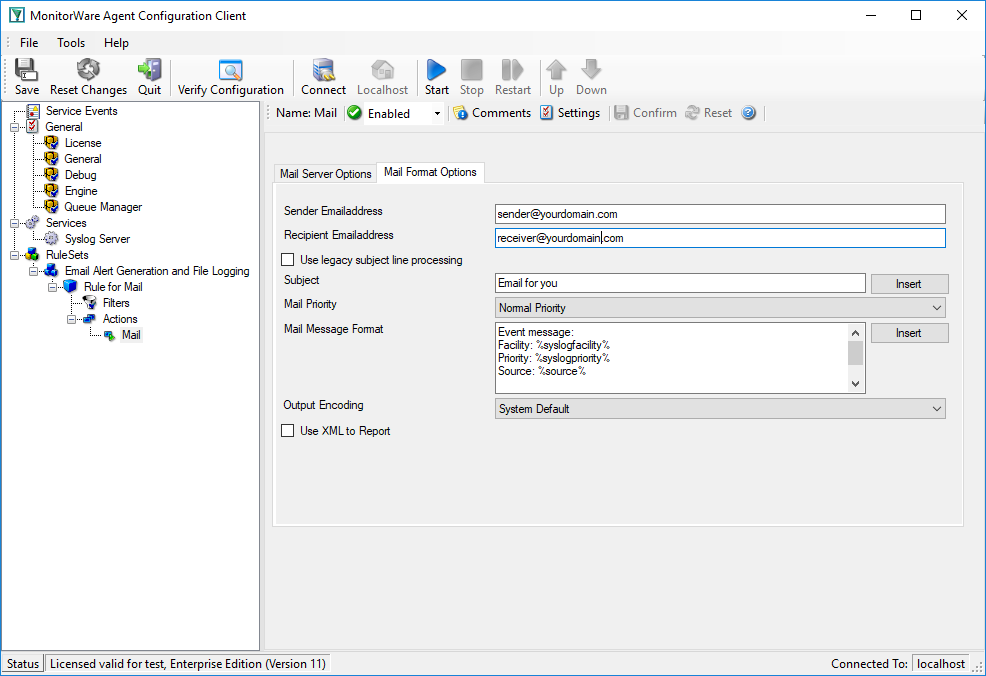Select the Filters node under Rule for Mail
The height and width of the screenshot is (676, 986).
coord(116,303)
